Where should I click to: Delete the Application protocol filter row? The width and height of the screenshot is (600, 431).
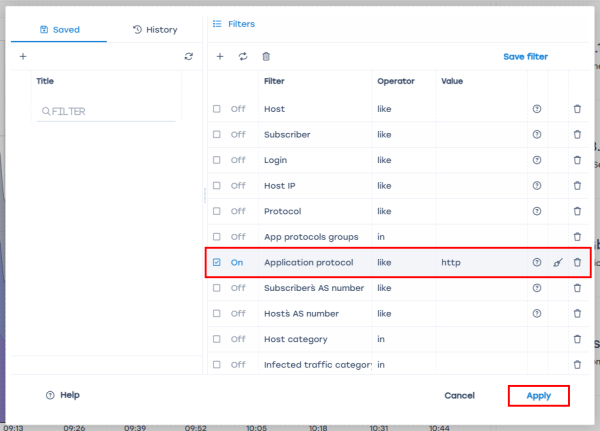tap(577, 262)
